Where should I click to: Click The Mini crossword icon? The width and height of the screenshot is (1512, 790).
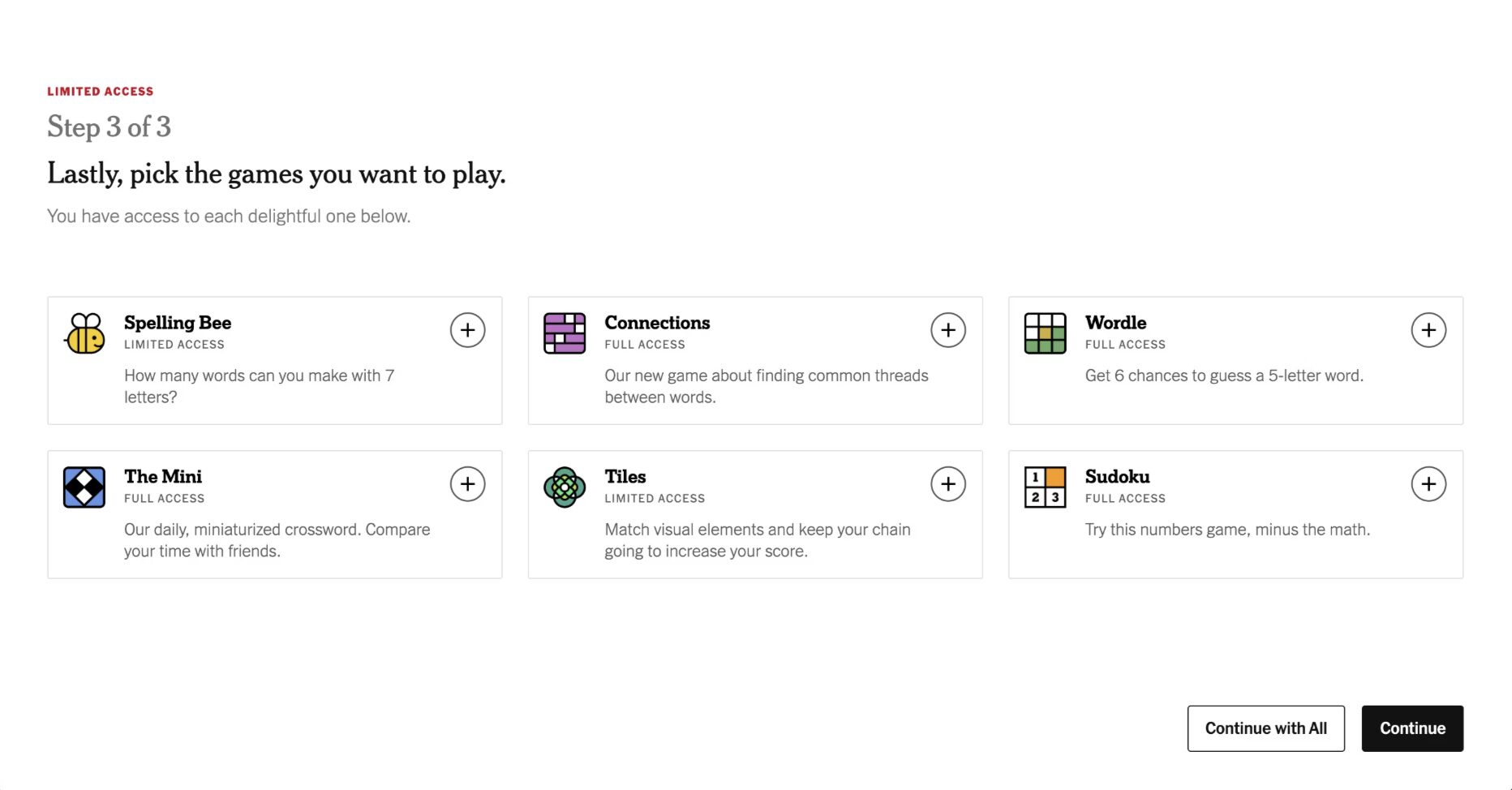pos(84,487)
